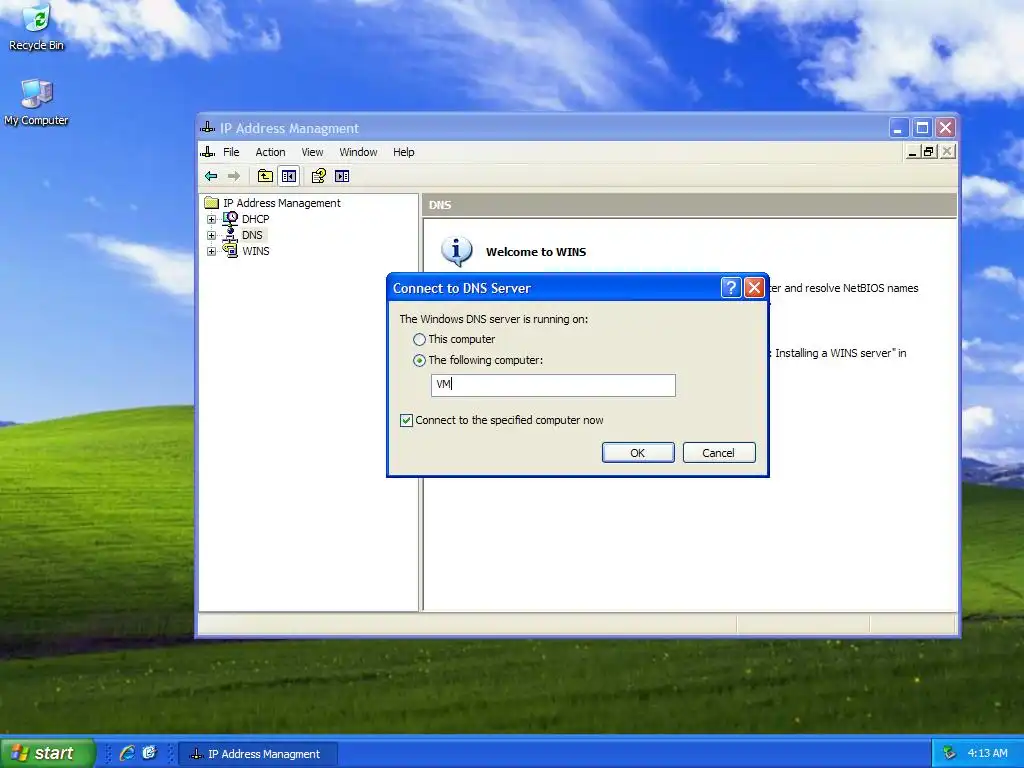Click the system tray network icon
This screenshot has width=1024, height=768.
(x=949, y=753)
